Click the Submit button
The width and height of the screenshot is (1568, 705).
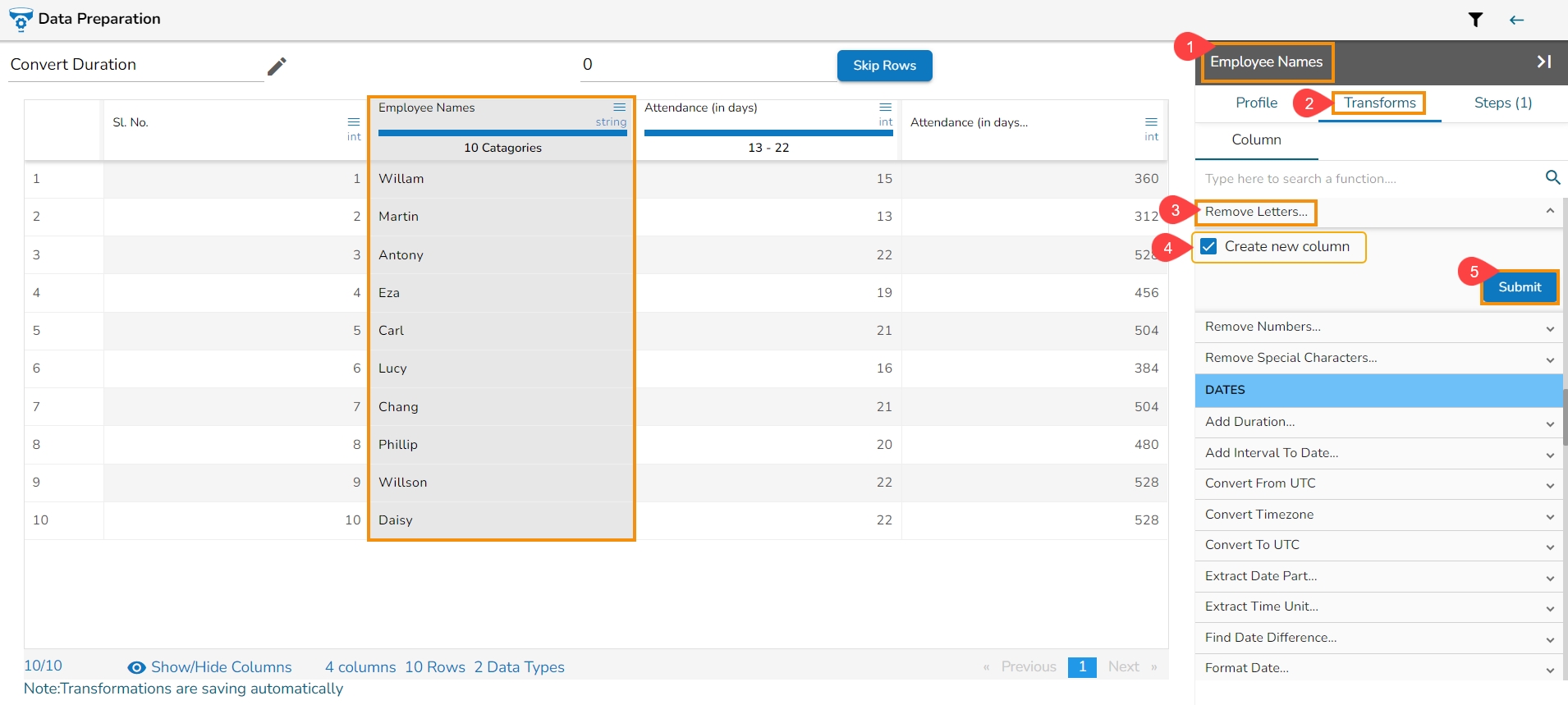click(1520, 287)
